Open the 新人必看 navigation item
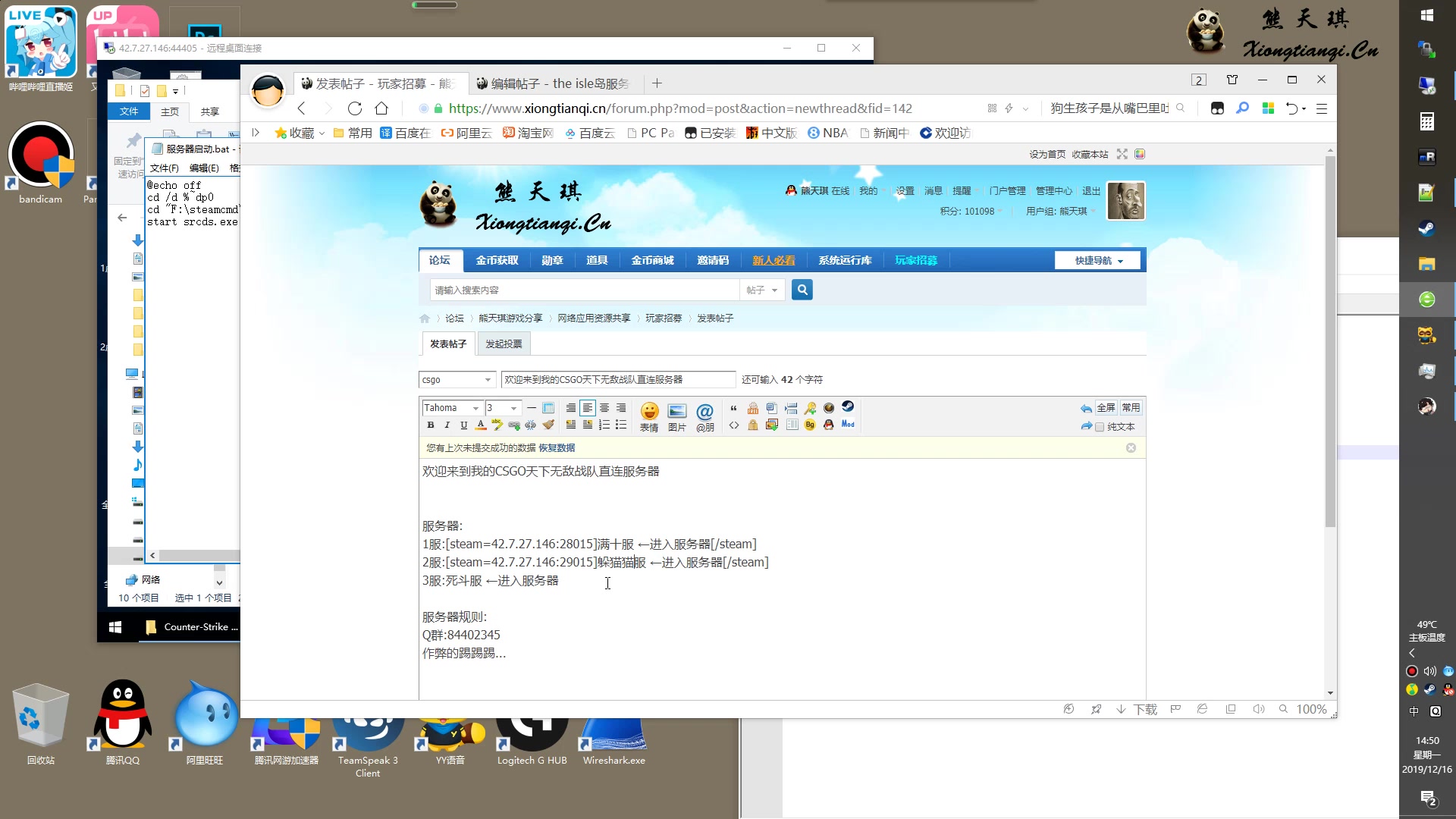The image size is (1456, 819). (x=773, y=260)
